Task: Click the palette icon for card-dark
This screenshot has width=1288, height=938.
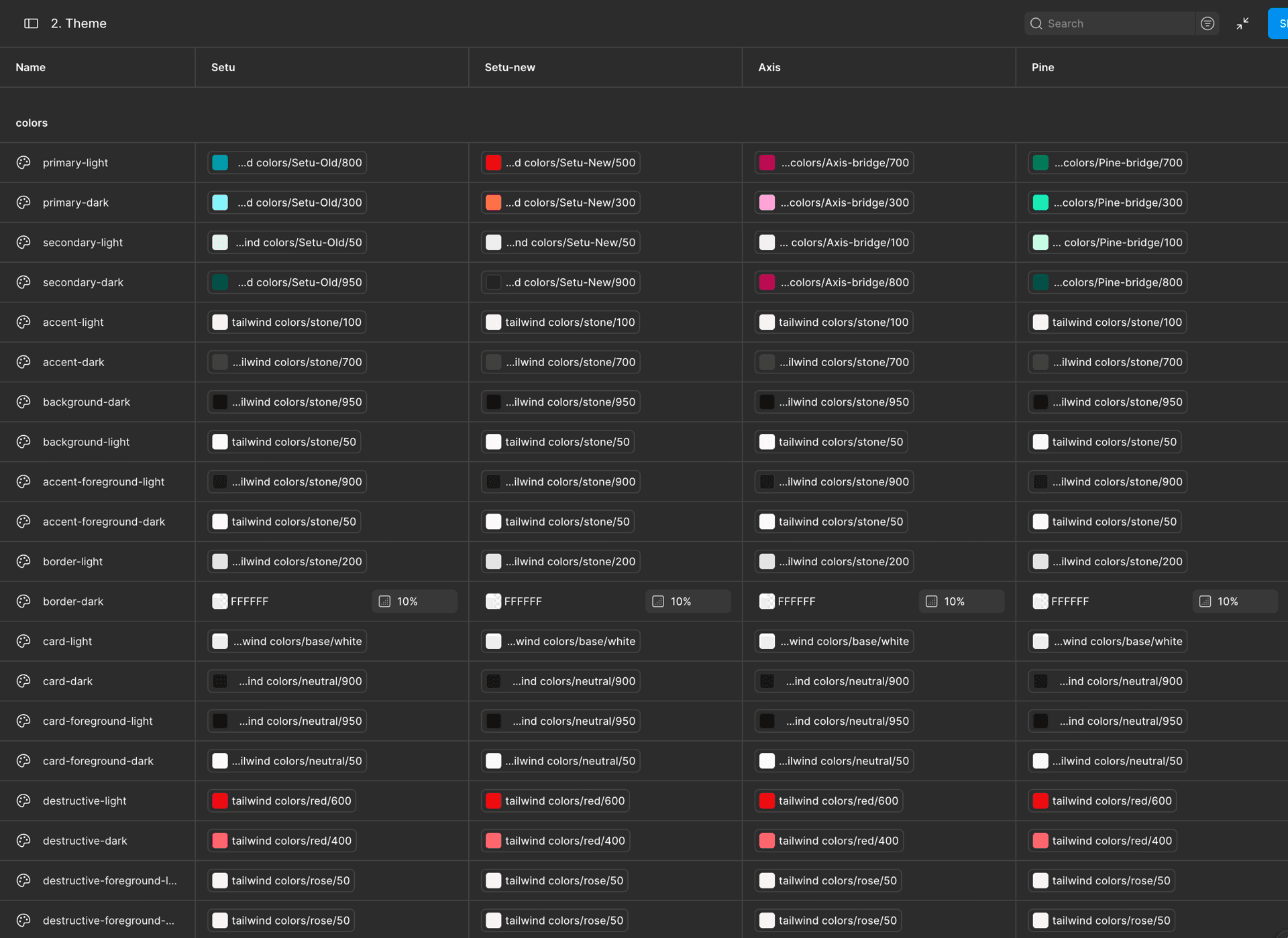Action: click(23, 681)
